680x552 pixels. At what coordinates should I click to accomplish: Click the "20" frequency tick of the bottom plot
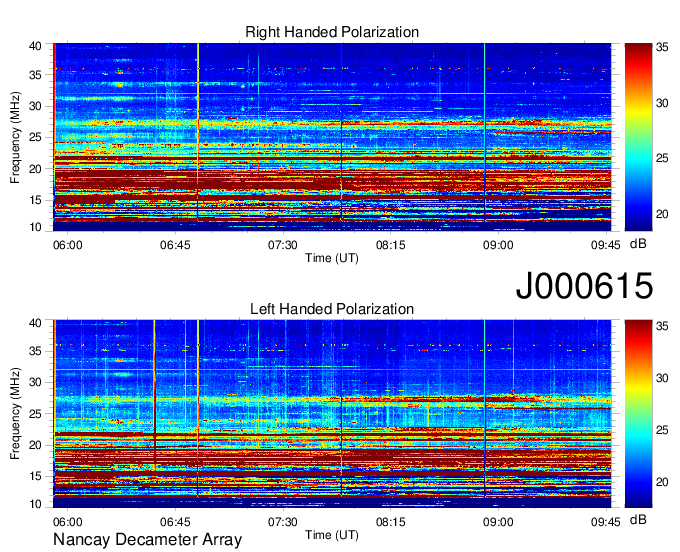click(36, 445)
